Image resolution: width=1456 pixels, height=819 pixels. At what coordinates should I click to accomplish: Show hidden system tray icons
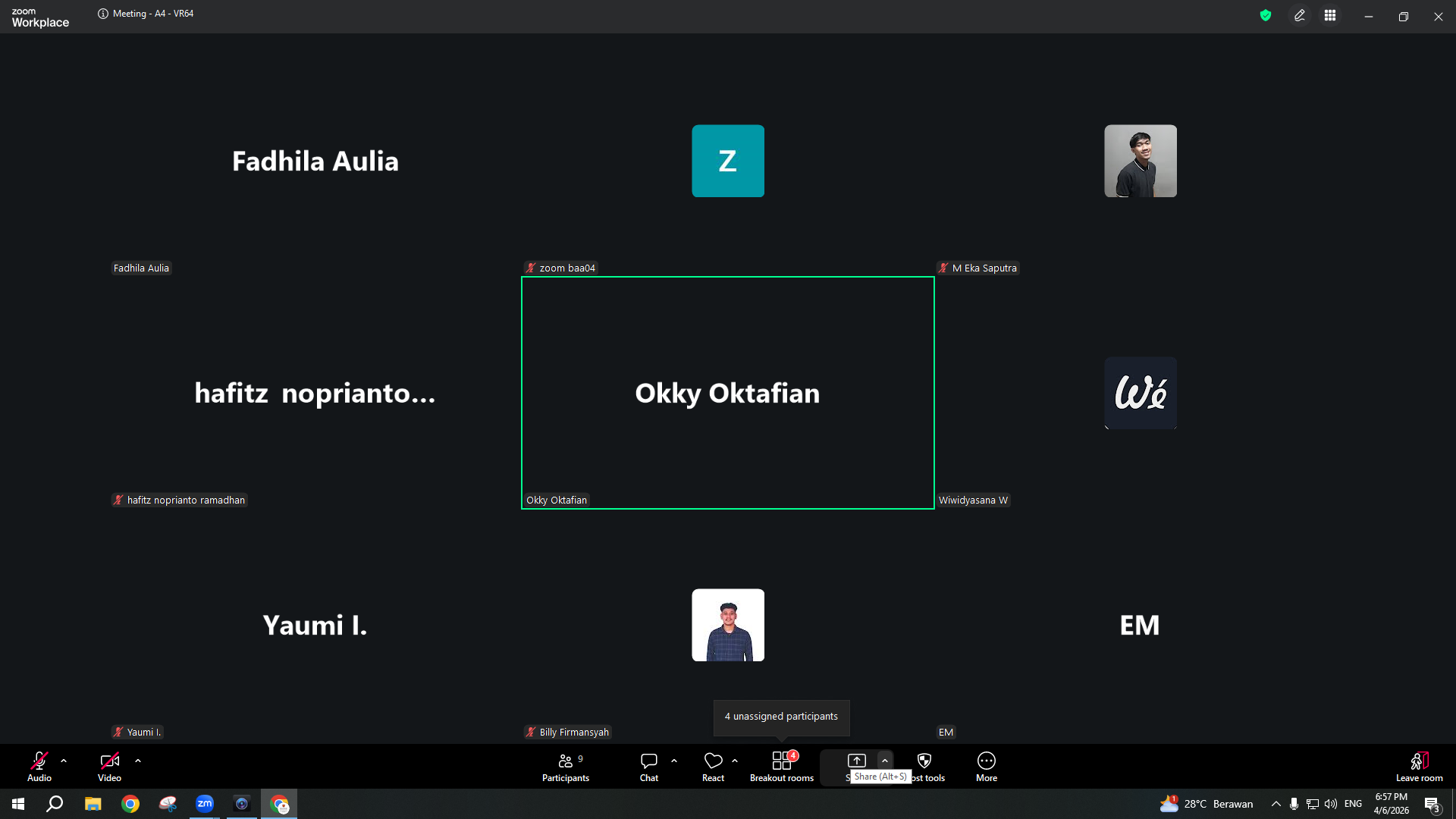[1276, 804]
